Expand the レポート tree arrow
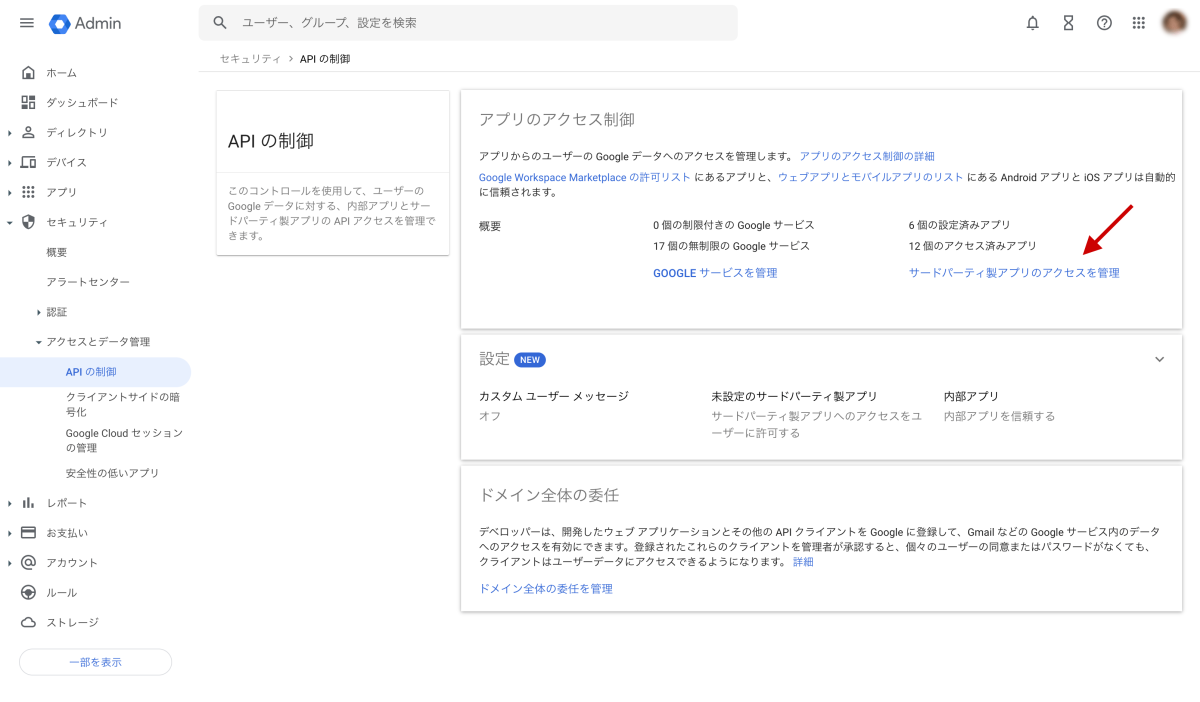Image resolution: width=1200 pixels, height=702 pixels. (9, 503)
